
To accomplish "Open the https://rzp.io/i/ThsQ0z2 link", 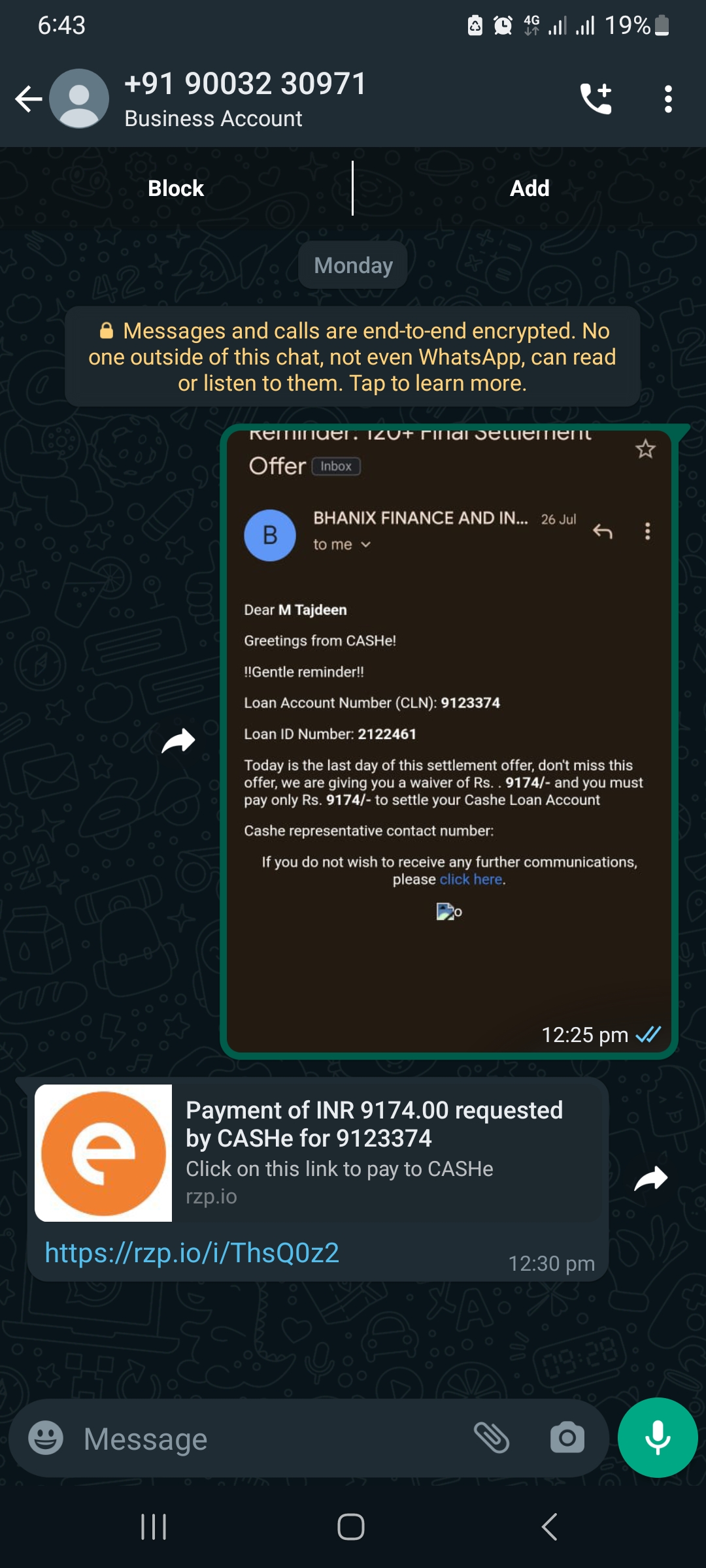I will point(192,1252).
